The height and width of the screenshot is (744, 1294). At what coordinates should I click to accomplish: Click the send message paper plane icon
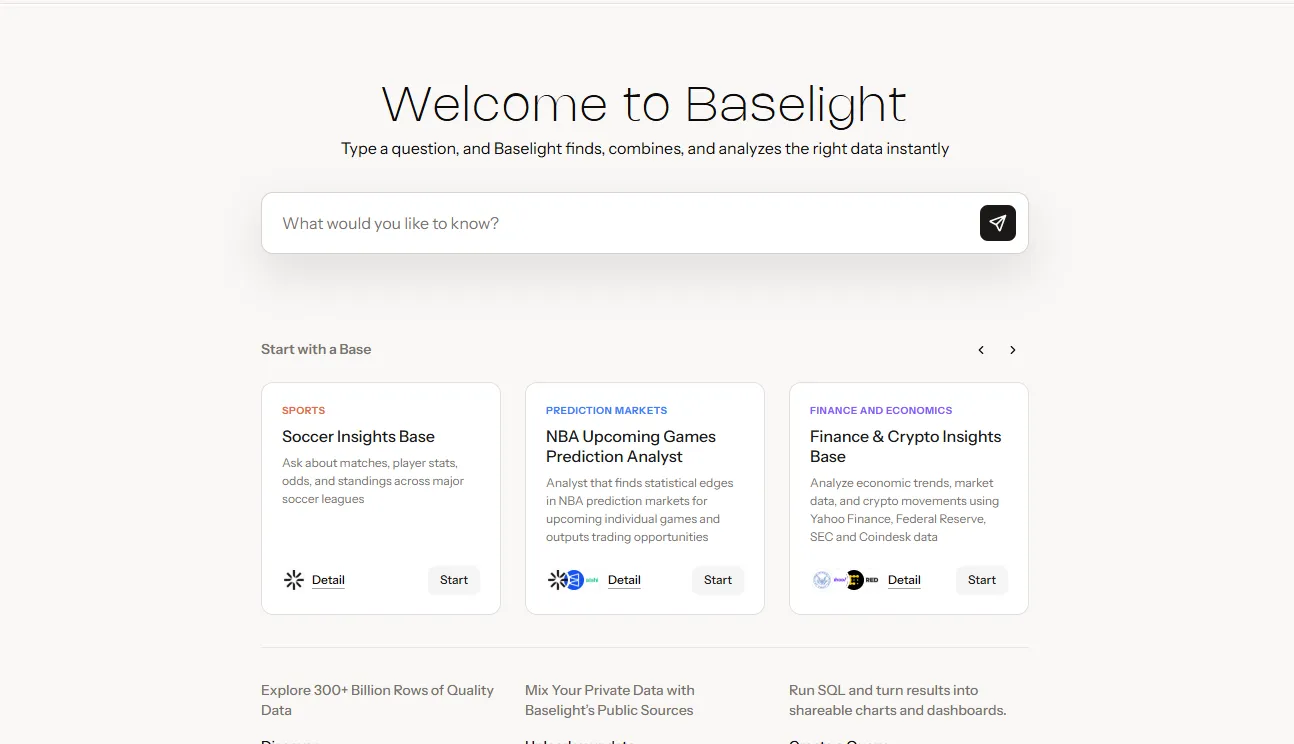pos(997,222)
